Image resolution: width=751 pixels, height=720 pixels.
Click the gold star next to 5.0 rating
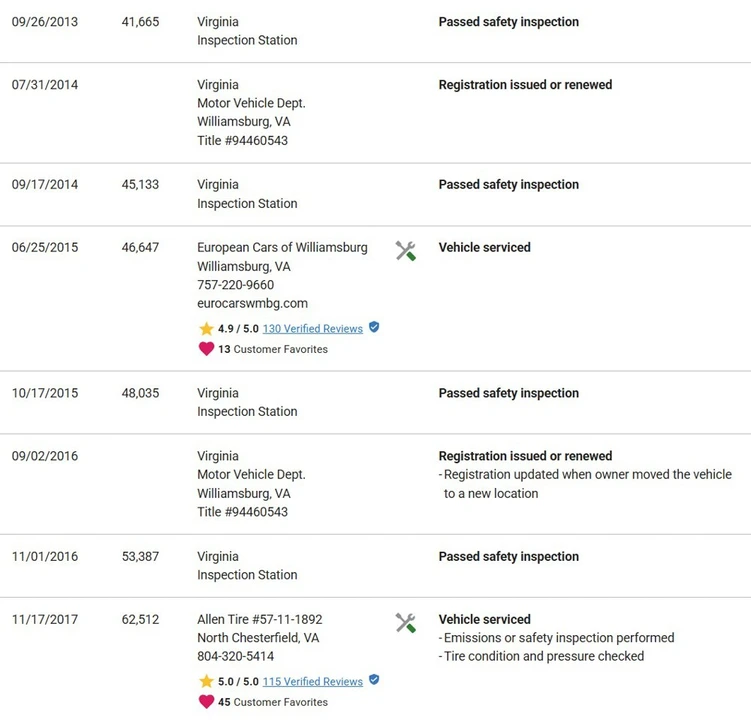[206, 681]
